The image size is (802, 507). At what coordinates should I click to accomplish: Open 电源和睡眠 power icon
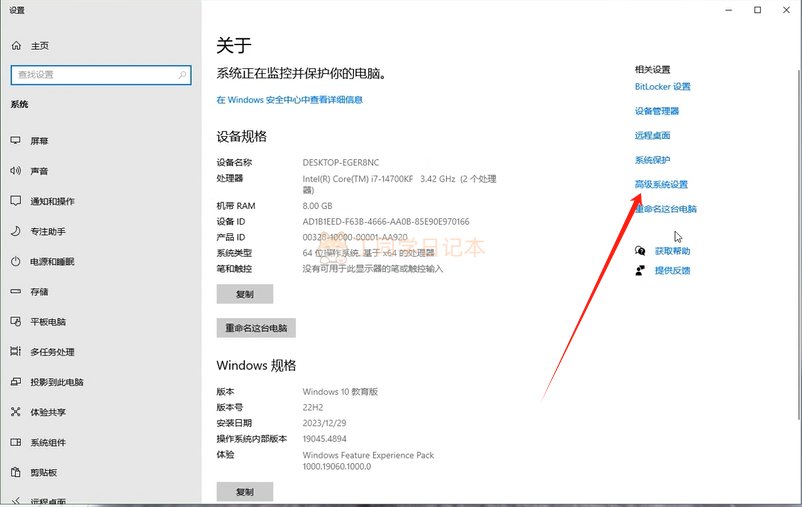pyautogui.click(x=16, y=261)
